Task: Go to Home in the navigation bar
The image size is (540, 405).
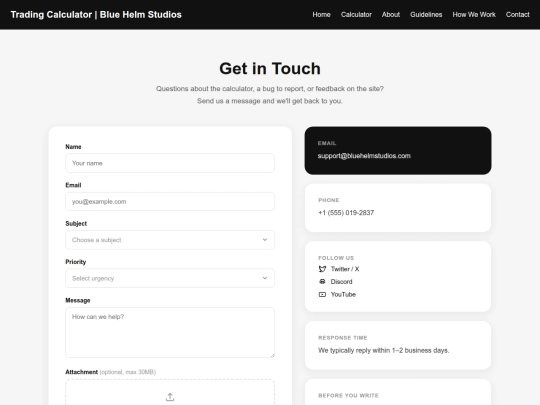Action: pyautogui.click(x=321, y=14)
